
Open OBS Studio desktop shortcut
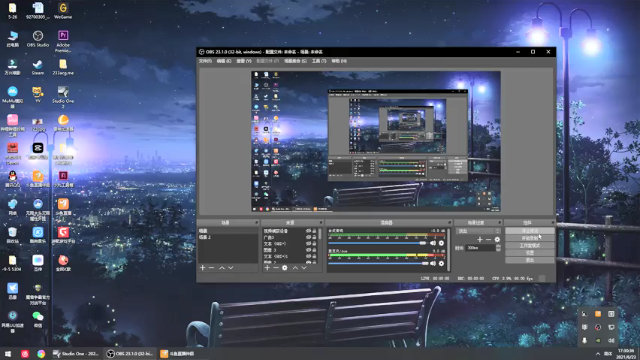click(x=38, y=39)
